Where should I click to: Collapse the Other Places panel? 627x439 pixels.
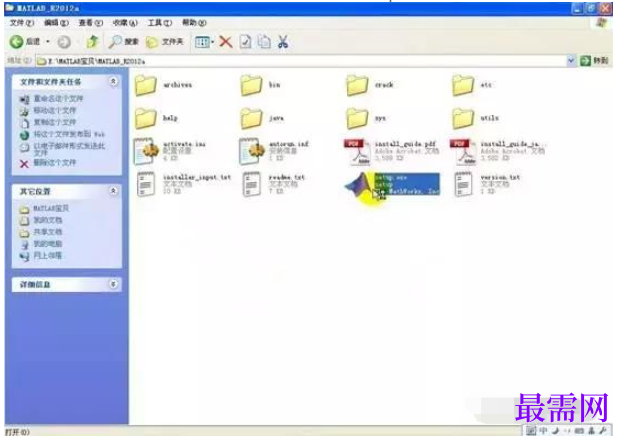pyautogui.click(x=114, y=191)
